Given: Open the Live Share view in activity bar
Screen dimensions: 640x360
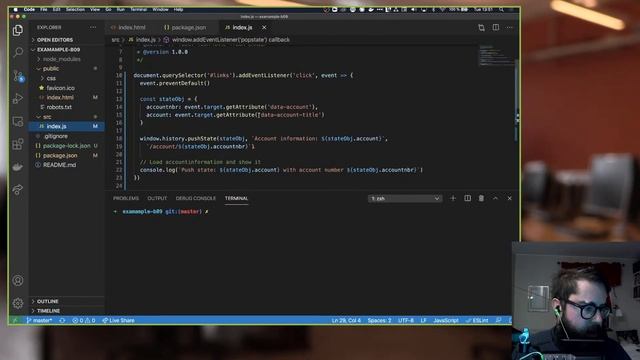Looking at the screenshot, I should click(x=18, y=189).
